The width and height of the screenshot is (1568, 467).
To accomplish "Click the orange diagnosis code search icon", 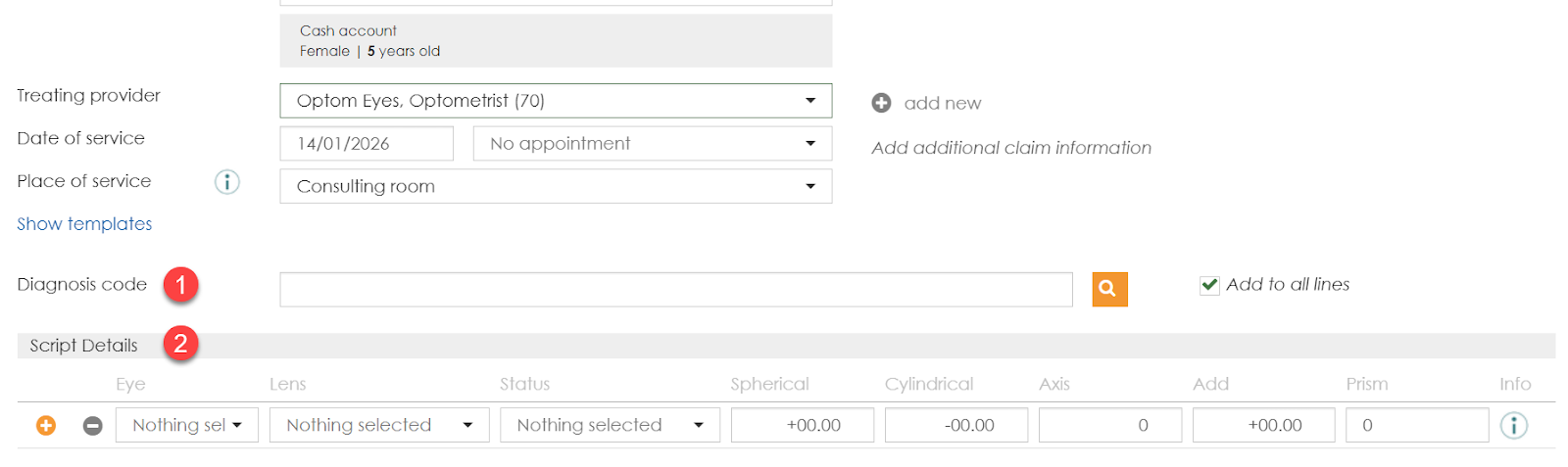I will tap(1109, 289).
